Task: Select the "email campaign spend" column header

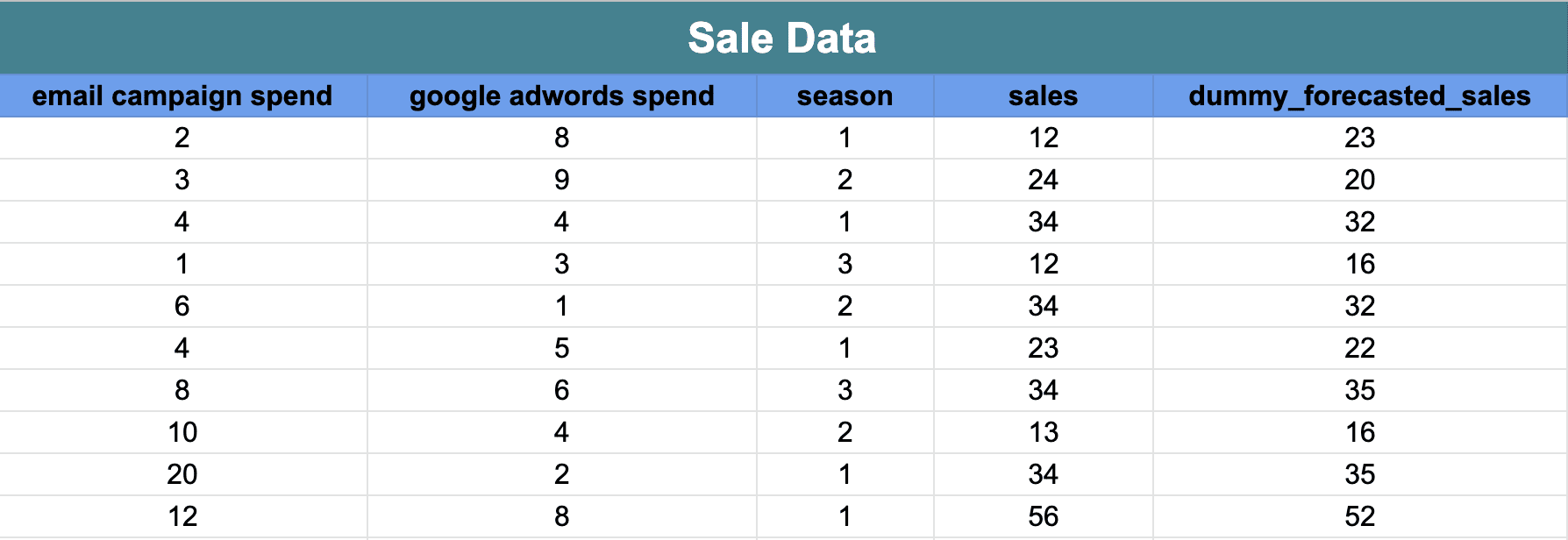Action: coord(182,96)
